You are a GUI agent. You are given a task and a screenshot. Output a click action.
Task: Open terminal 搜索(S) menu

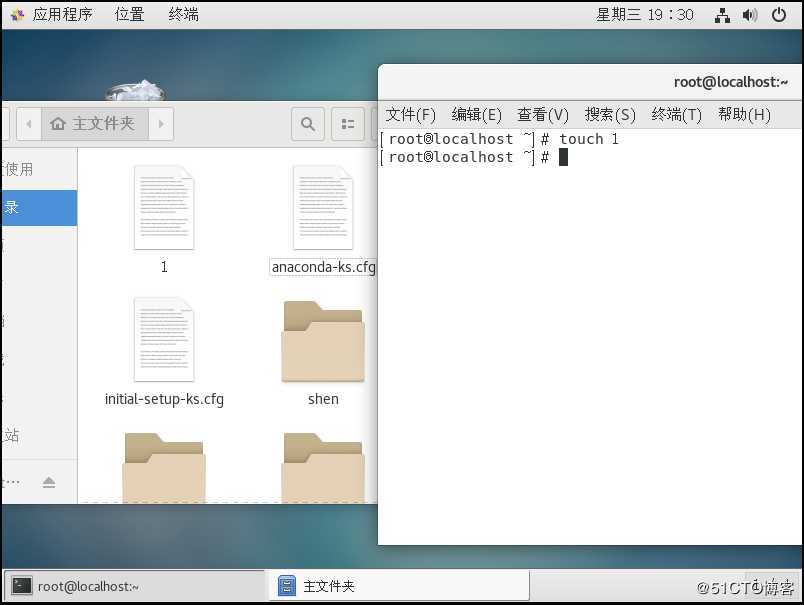[x=610, y=114]
